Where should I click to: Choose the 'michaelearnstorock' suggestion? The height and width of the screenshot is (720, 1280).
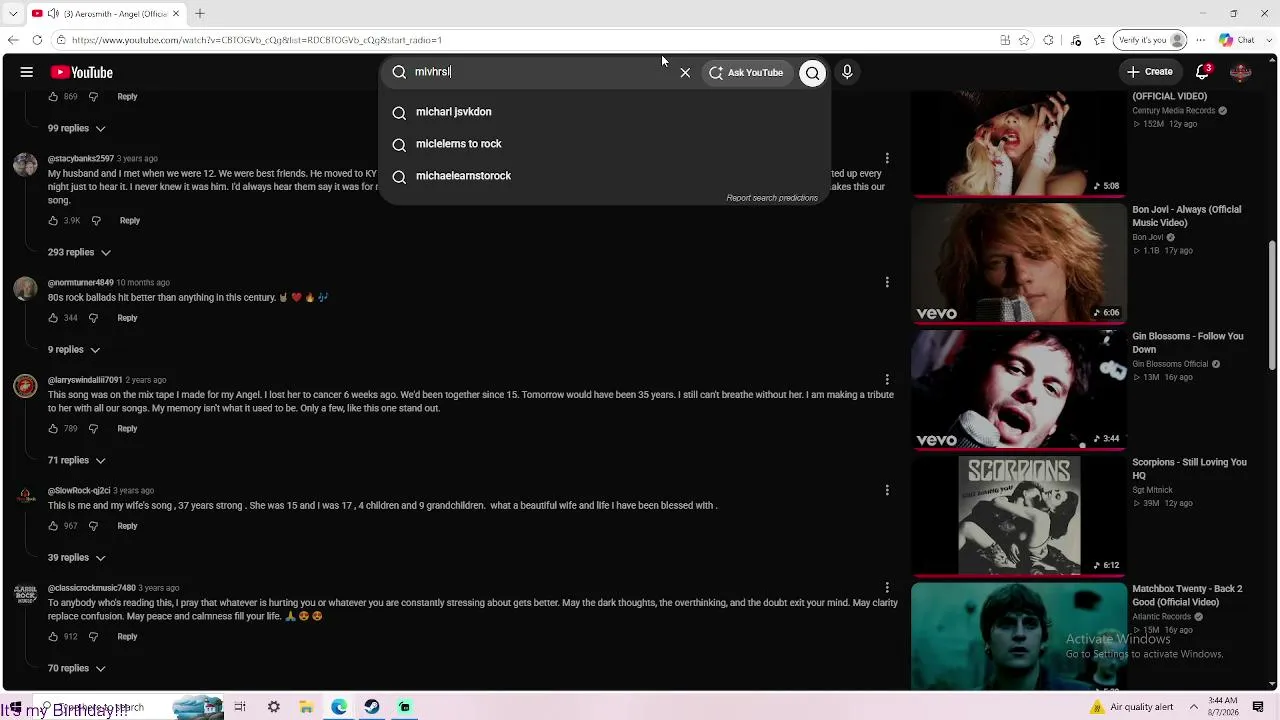click(605, 176)
